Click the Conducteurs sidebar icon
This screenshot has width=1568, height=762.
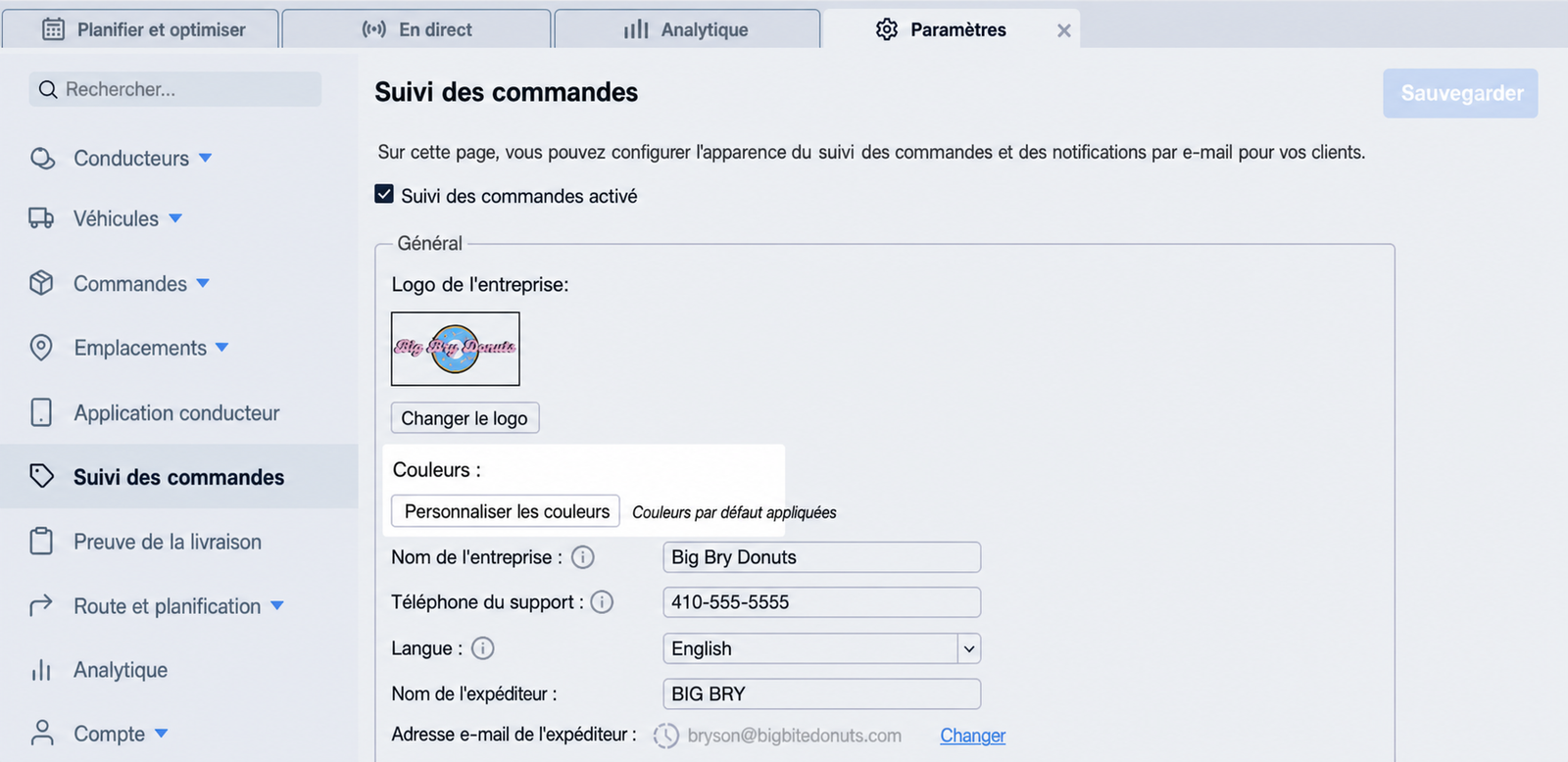pos(42,158)
